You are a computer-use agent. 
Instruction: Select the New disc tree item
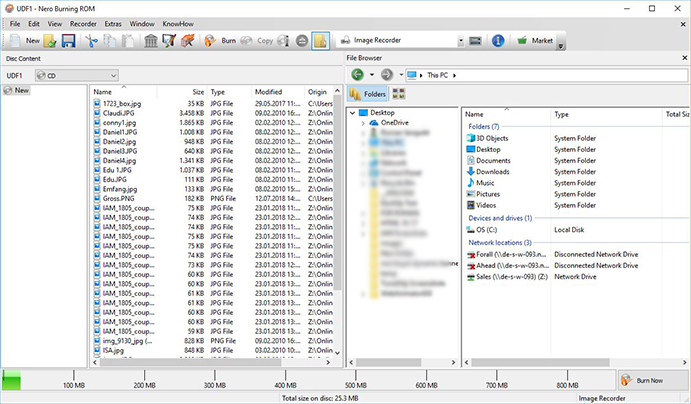pyautogui.click(x=17, y=90)
